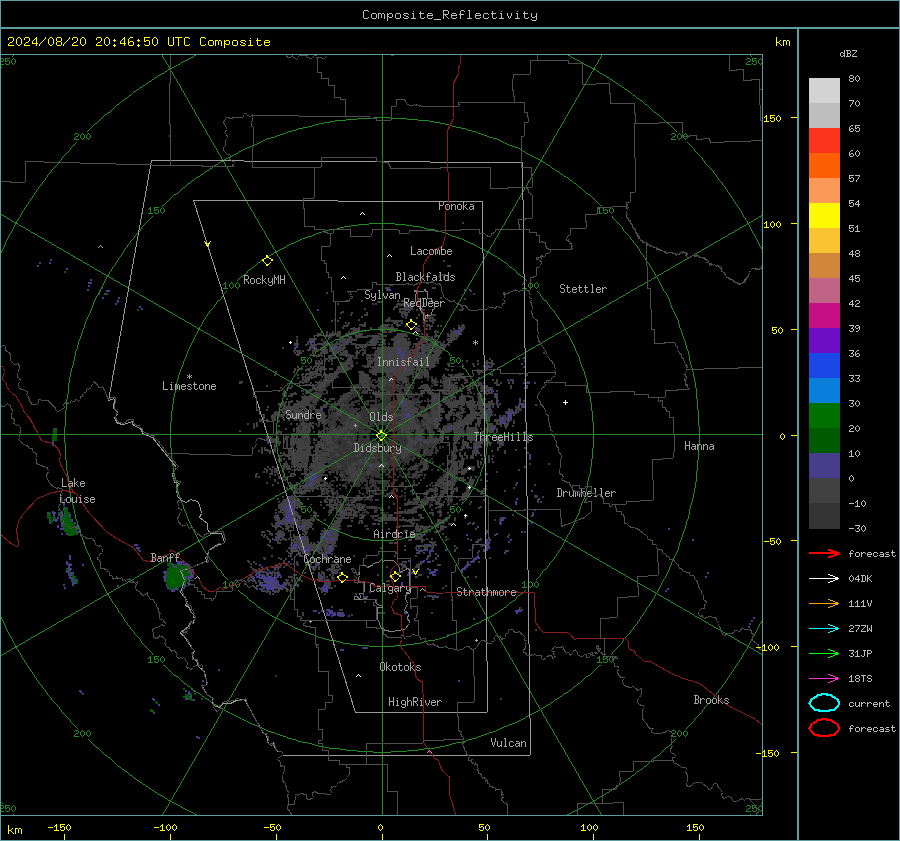
Task: Click the green 31JP arrow in legend
Action: [824, 653]
